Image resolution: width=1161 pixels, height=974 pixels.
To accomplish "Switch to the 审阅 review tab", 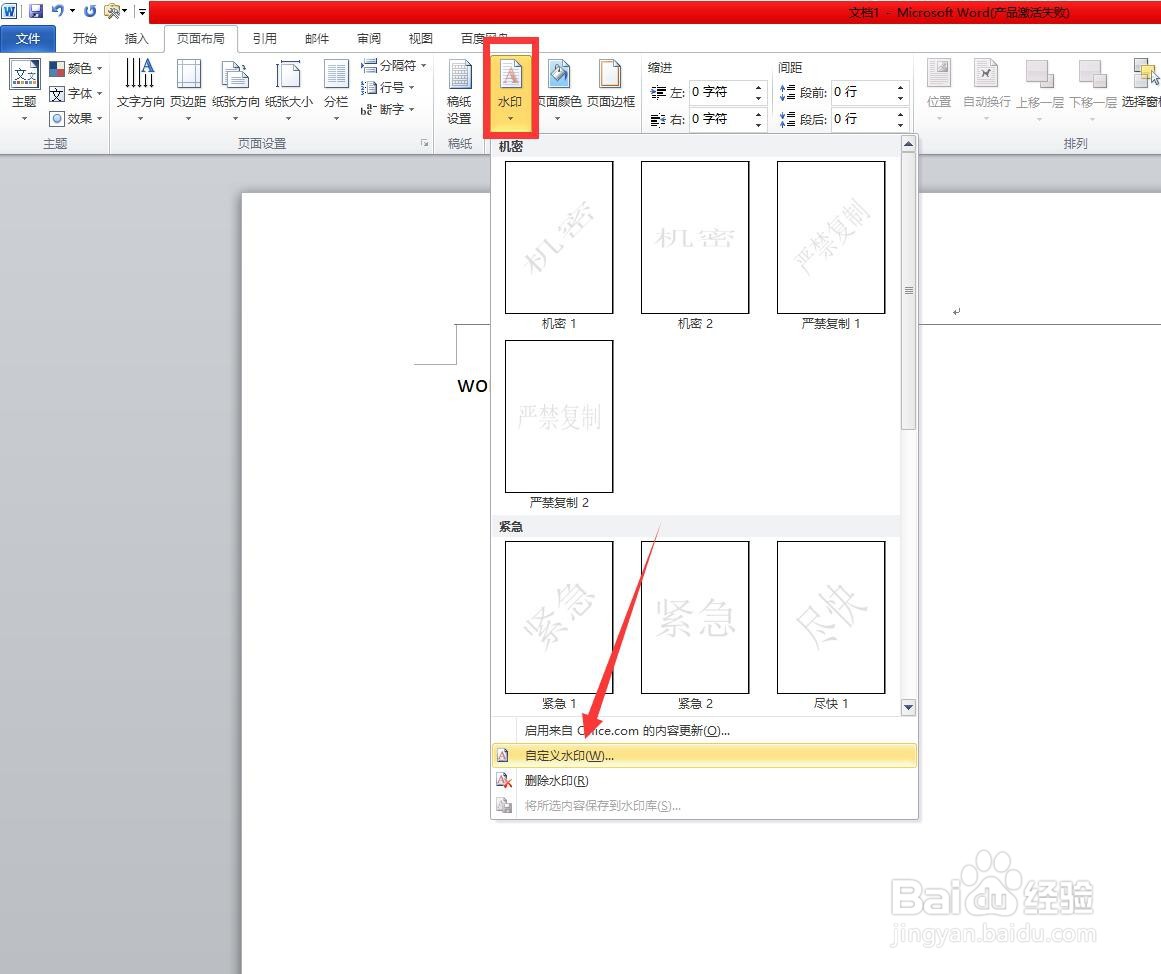I will (369, 39).
